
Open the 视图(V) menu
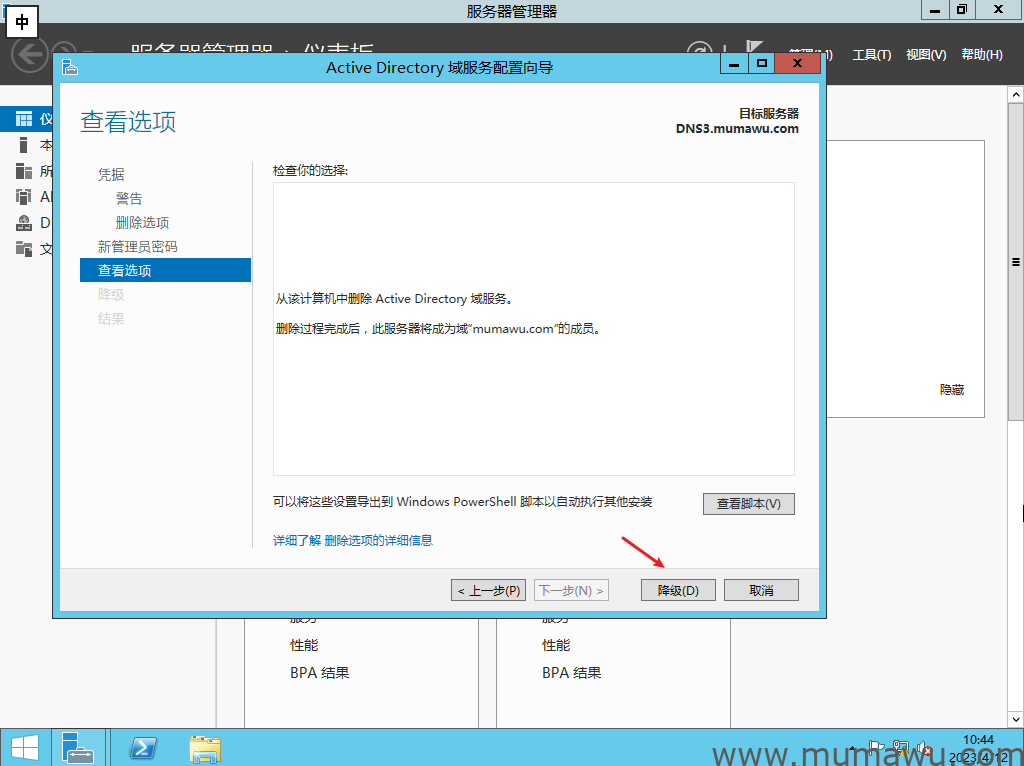click(x=925, y=55)
